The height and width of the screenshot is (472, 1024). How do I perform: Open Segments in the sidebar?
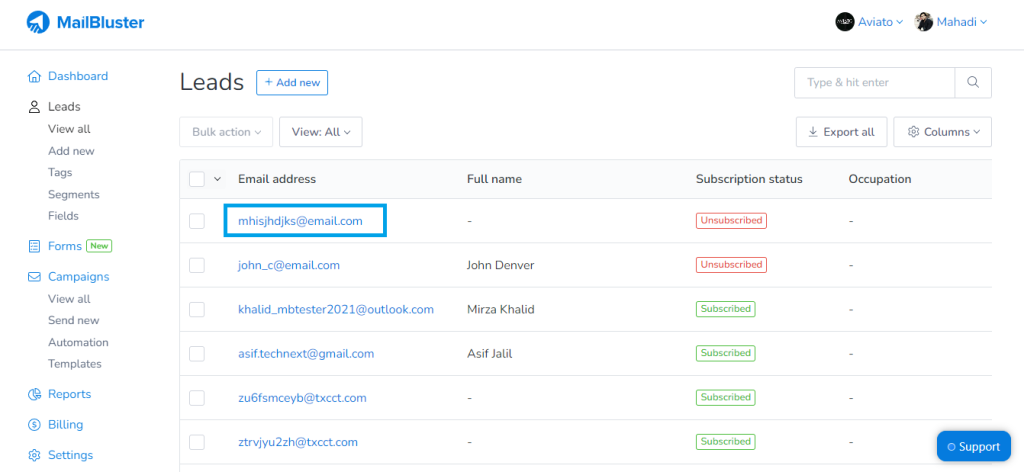tap(74, 195)
